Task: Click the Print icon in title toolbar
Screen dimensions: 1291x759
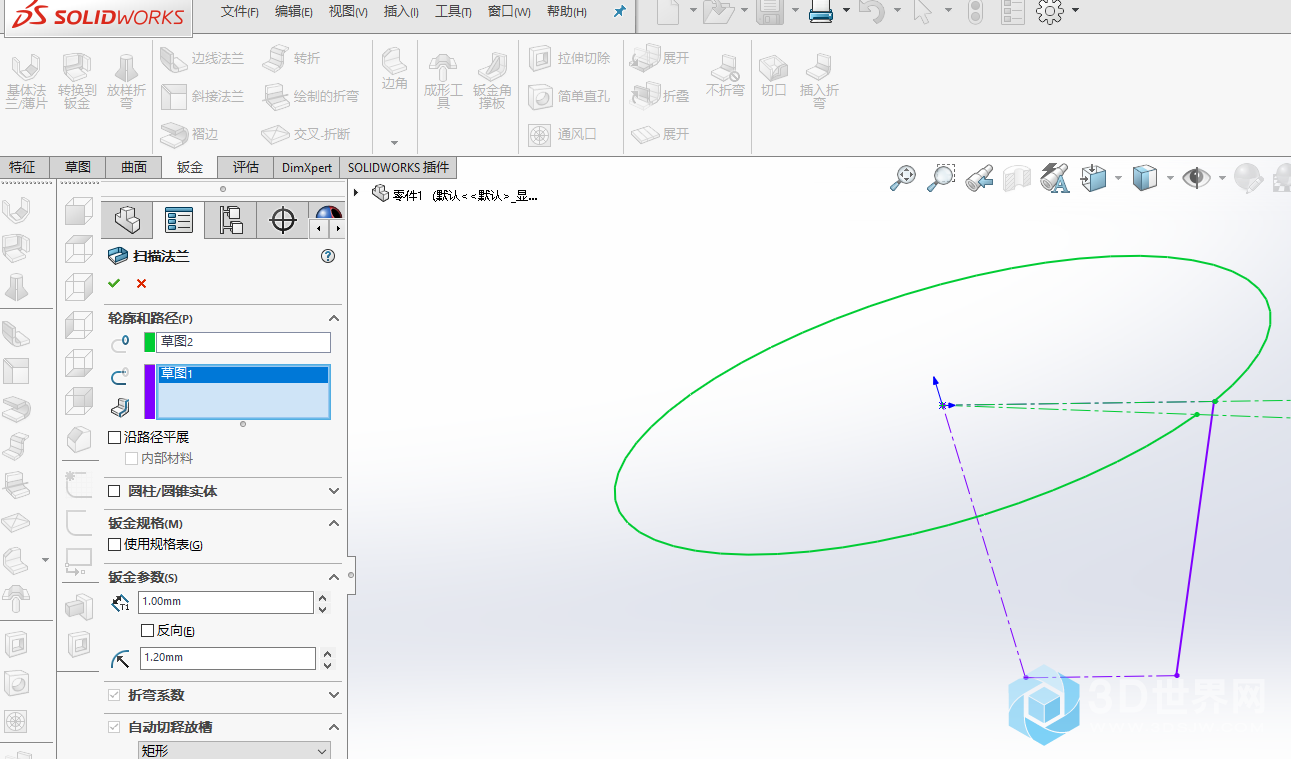Action: point(821,11)
